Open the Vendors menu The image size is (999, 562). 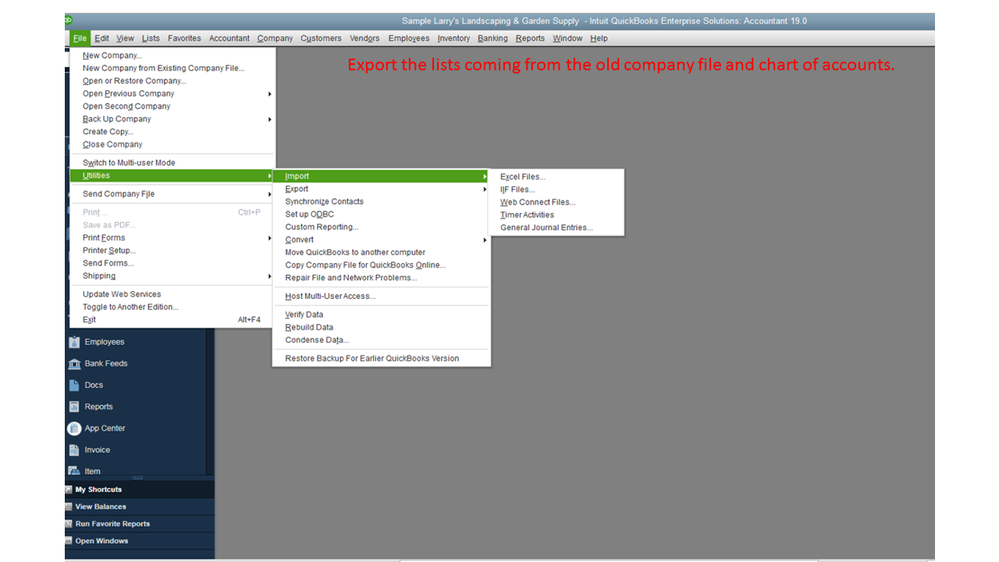[364, 38]
